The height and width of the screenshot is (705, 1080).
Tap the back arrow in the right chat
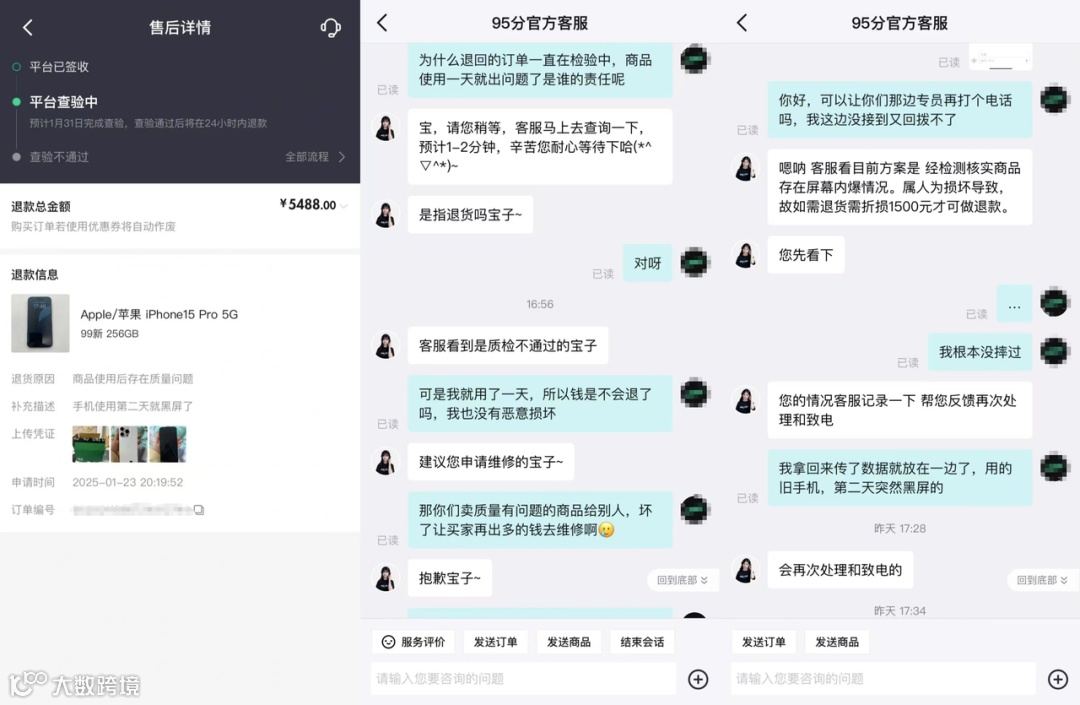742,23
